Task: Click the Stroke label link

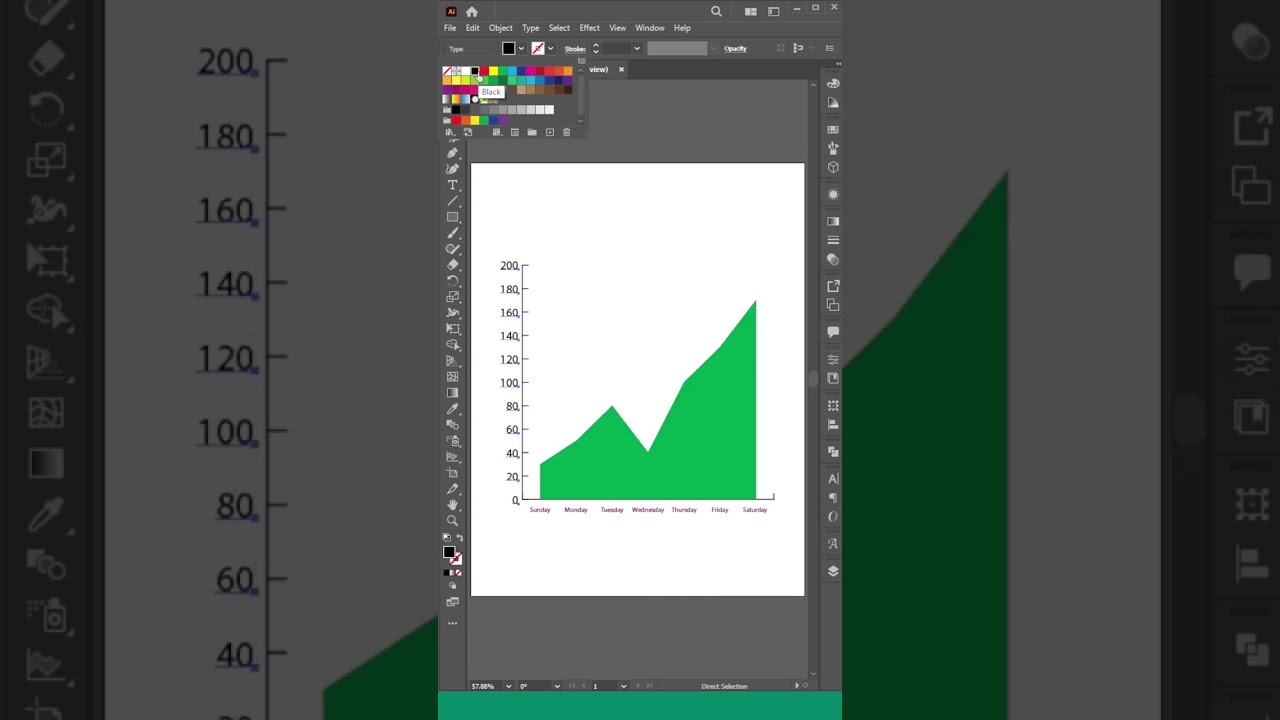Action: [575, 49]
